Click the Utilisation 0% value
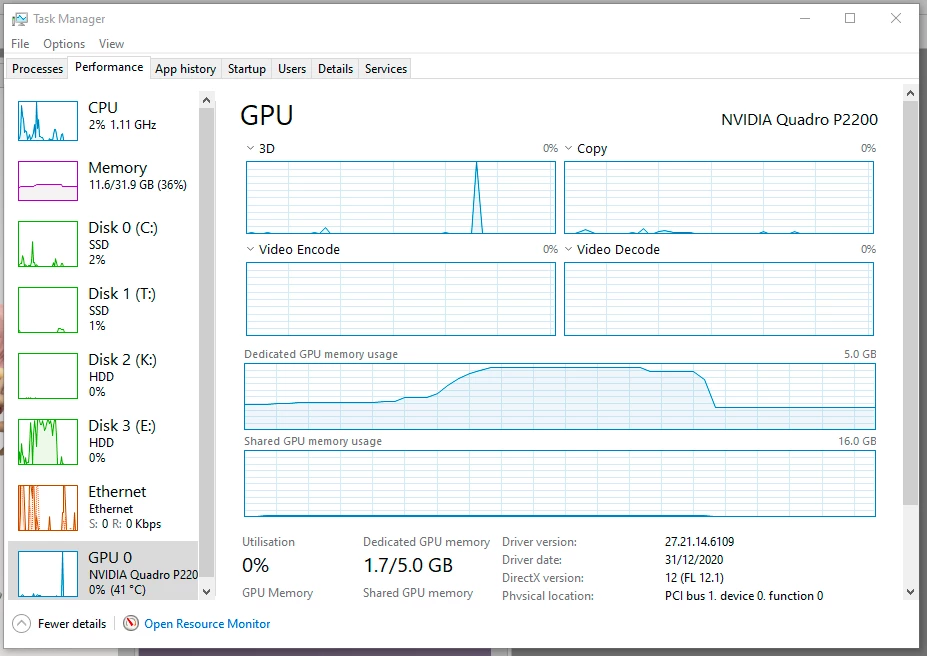Viewport: 927px width, 656px height. coord(255,566)
